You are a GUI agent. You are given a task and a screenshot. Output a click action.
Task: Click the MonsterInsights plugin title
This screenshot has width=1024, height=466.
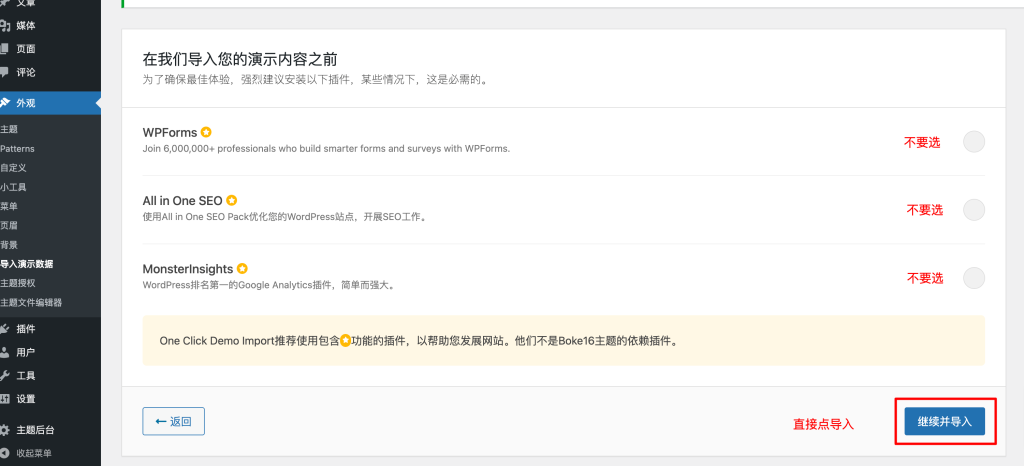[x=187, y=269]
